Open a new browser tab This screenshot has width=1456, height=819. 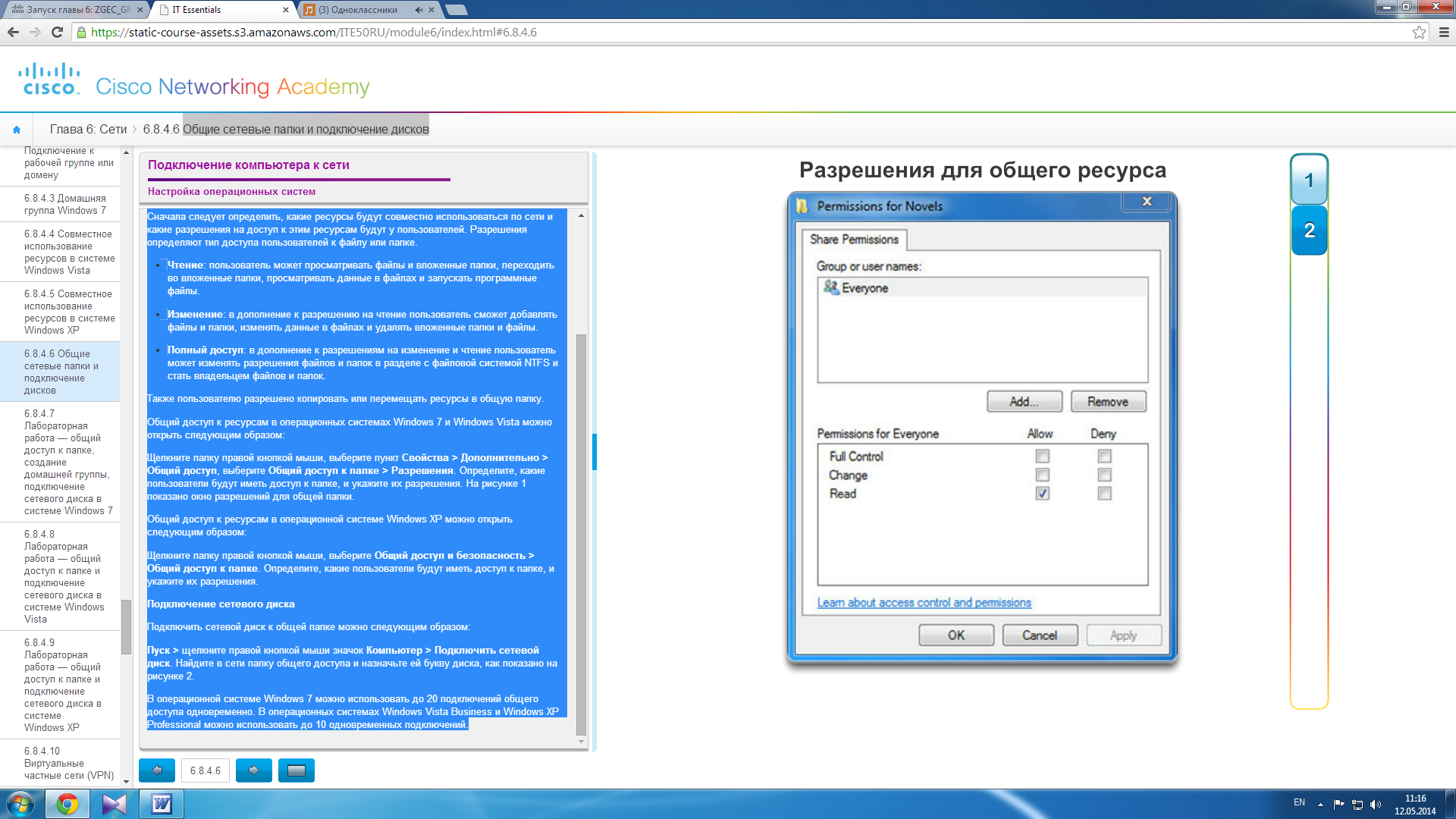[457, 10]
